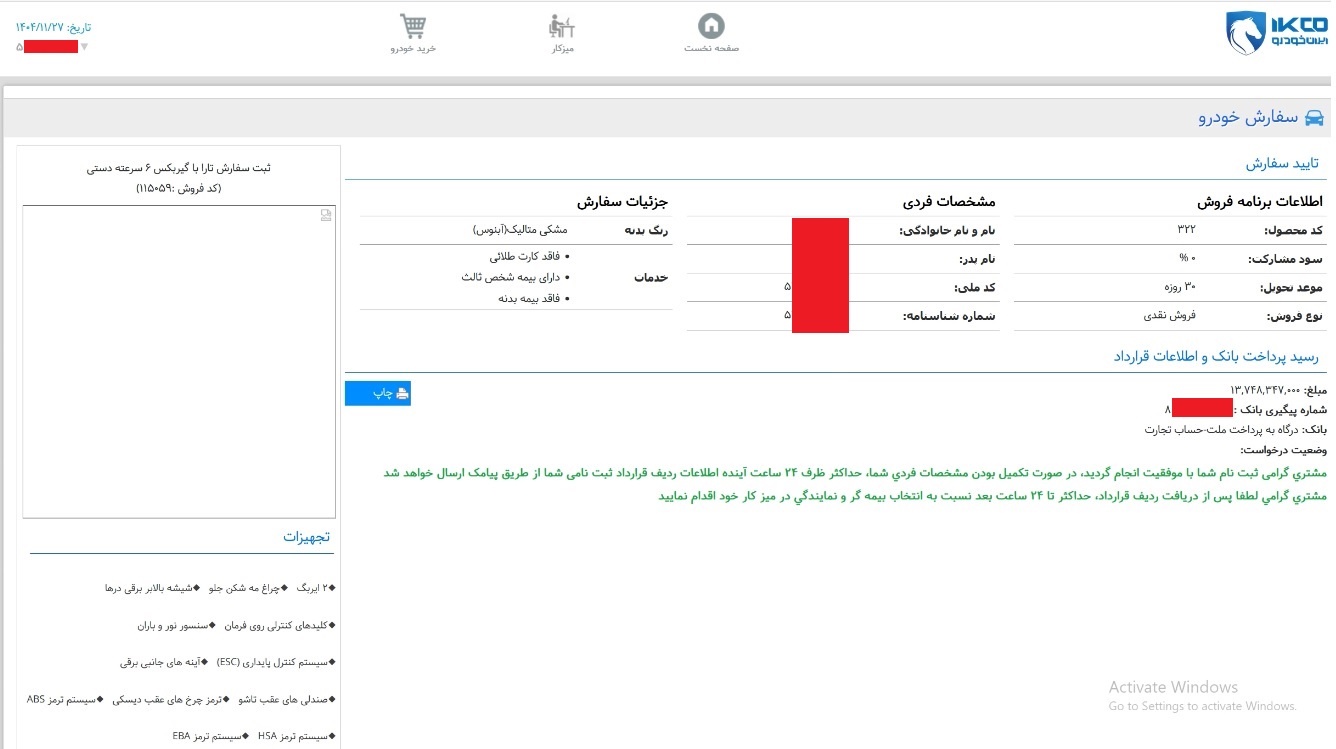Image resolution: width=1336 pixels, height=749 pixels.
Task: Click the تایید سفارش section heading
Action: 1282,163
